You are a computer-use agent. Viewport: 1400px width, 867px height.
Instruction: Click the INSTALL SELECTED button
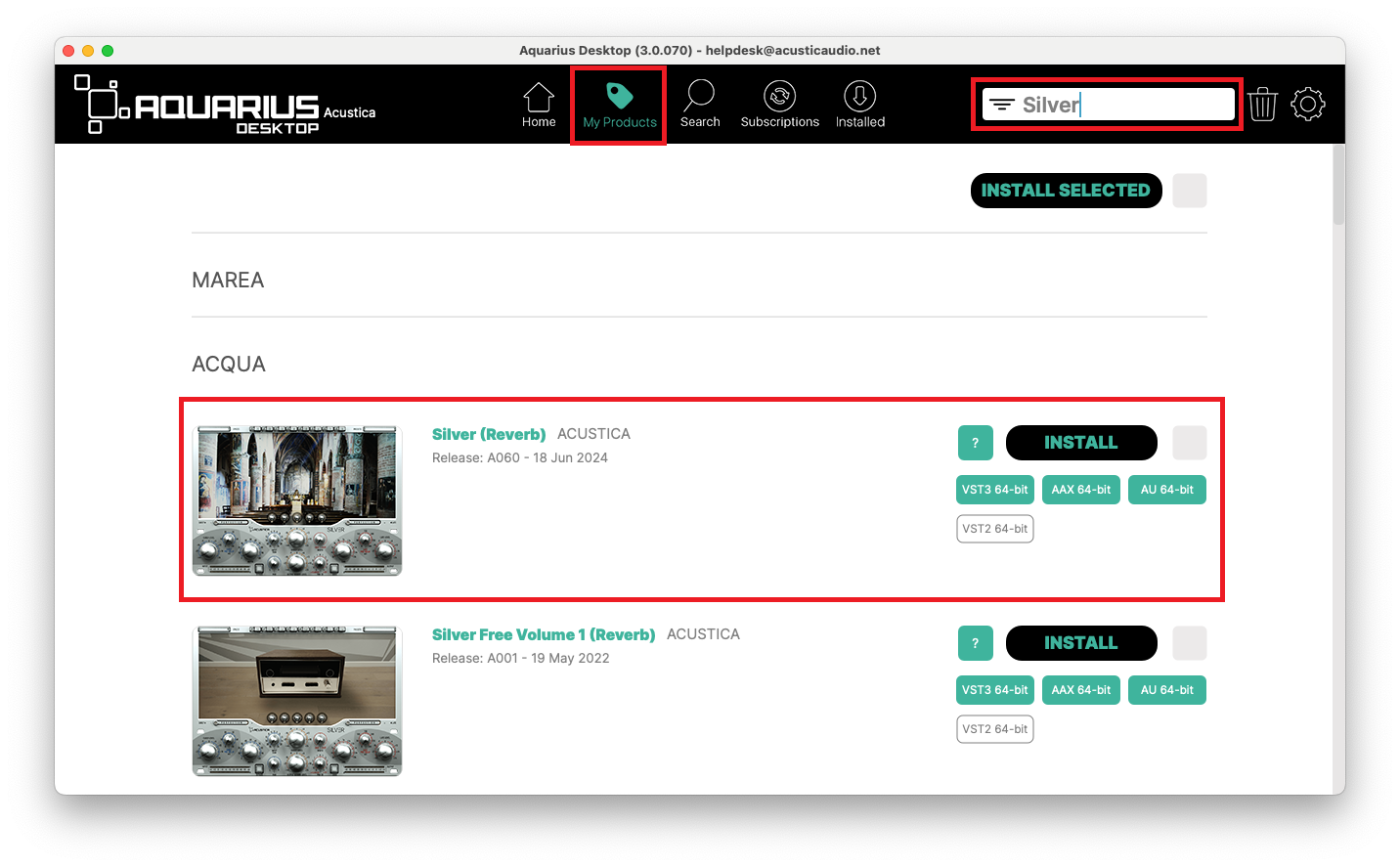(1066, 191)
